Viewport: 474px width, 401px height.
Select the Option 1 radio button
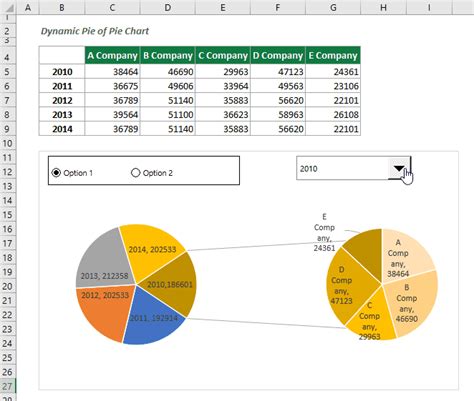click(x=56, y=173)
